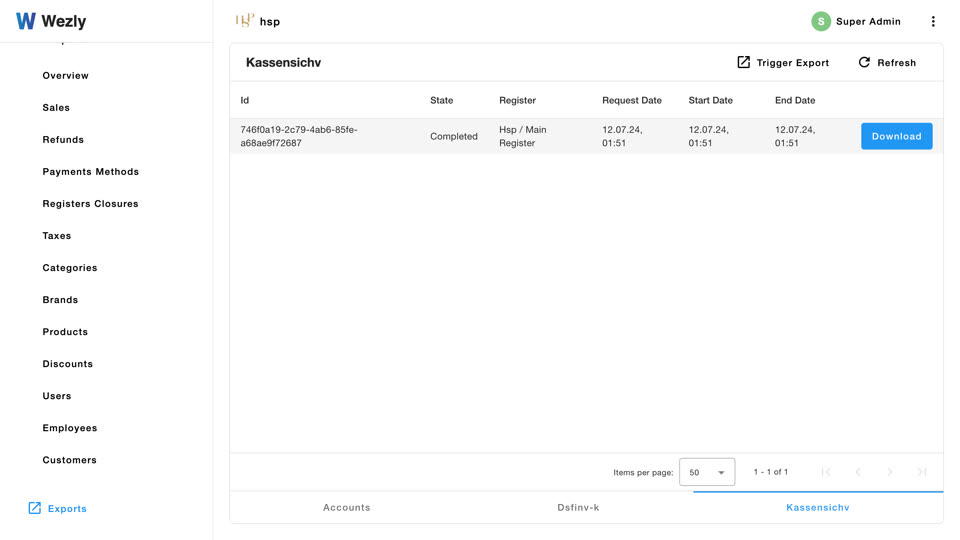The height and width of the screenshot is (540, 960).
Task: Select the Kassensichv tab
Action: point(818,508)
